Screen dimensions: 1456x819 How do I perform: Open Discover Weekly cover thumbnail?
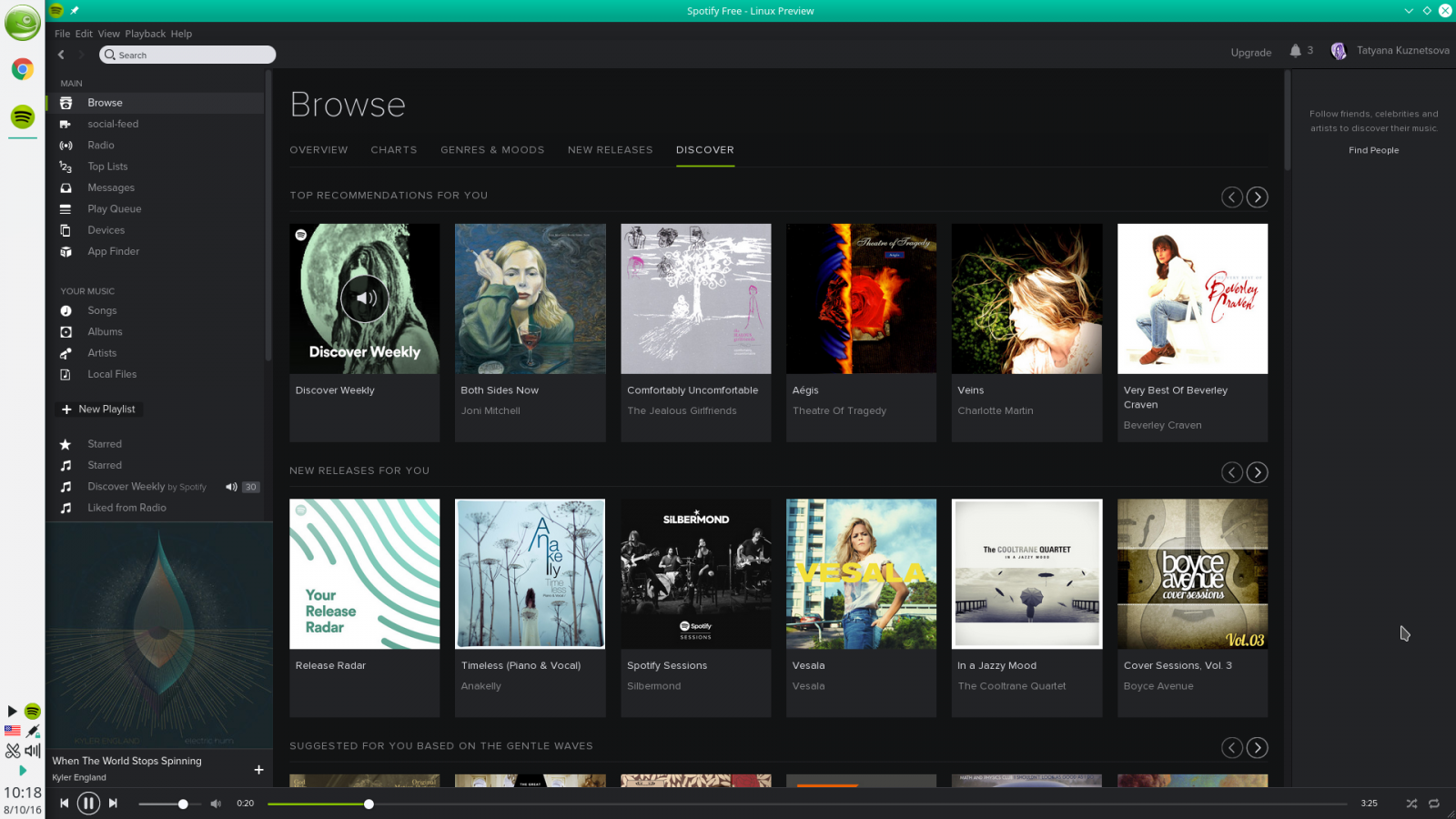pyautogui.click(x=365, y=298)
